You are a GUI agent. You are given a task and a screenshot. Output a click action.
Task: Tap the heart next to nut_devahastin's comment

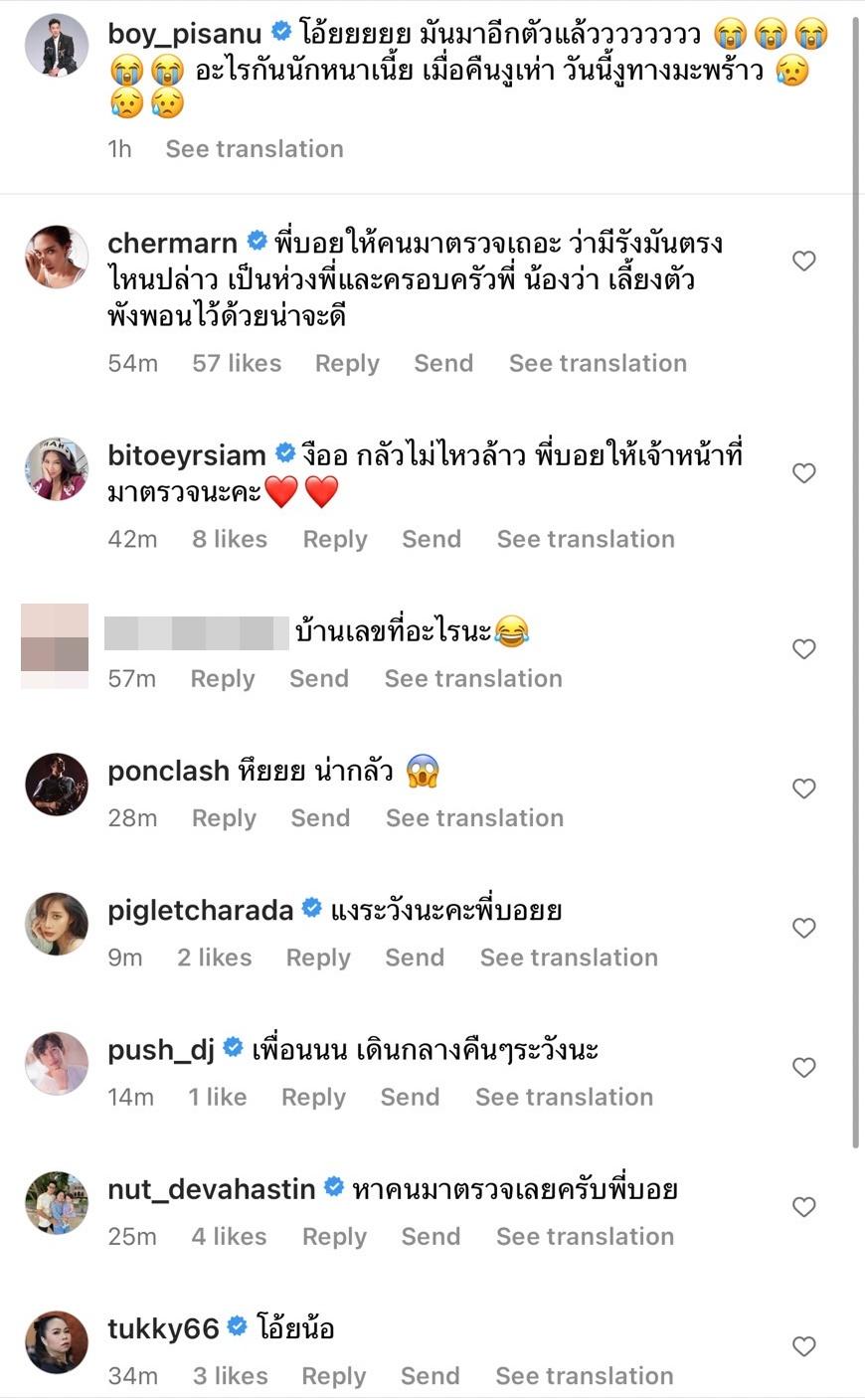coord(803,1207)
